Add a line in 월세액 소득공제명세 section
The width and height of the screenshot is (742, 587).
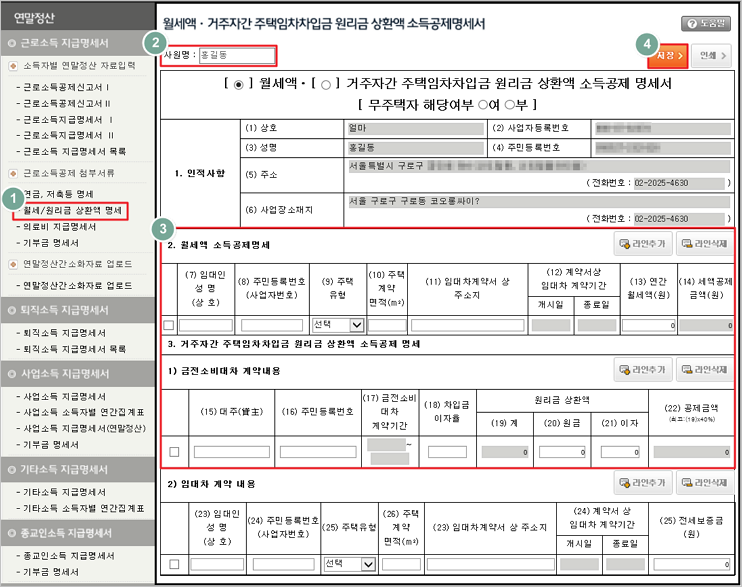(643, 243)
